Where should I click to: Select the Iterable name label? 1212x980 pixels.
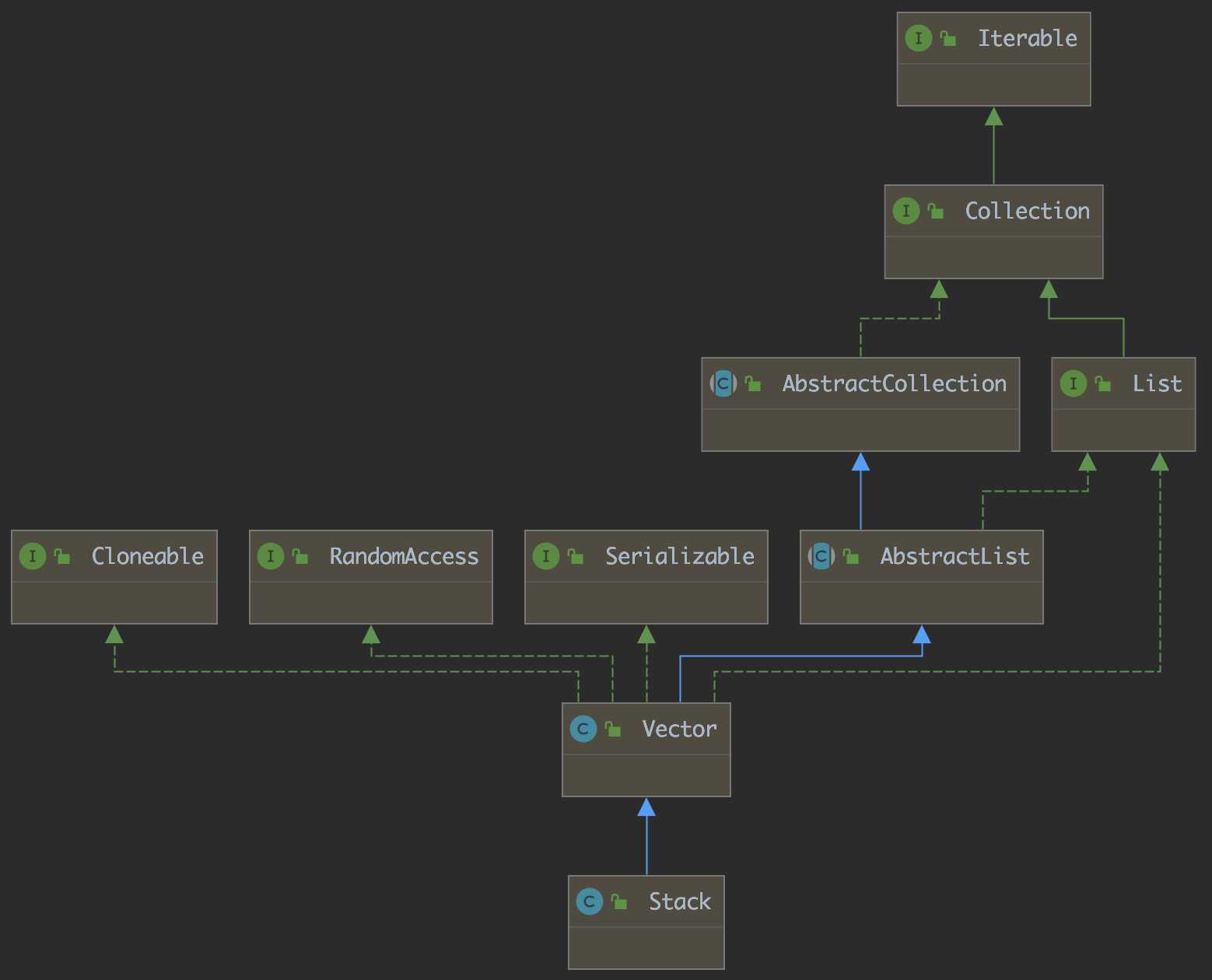[x=1027, y=38]
